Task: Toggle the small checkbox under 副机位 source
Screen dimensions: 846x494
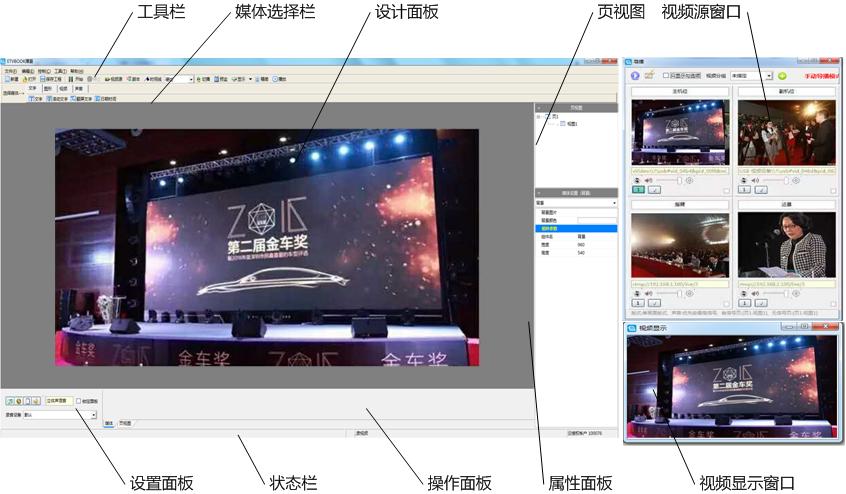Action: click(833, 190)
